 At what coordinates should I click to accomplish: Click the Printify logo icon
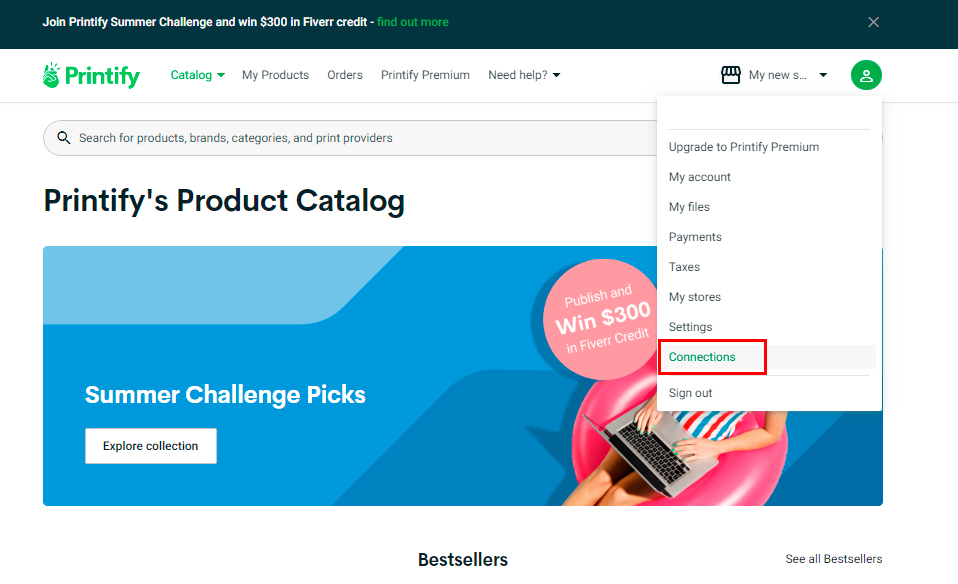point(52,75)
